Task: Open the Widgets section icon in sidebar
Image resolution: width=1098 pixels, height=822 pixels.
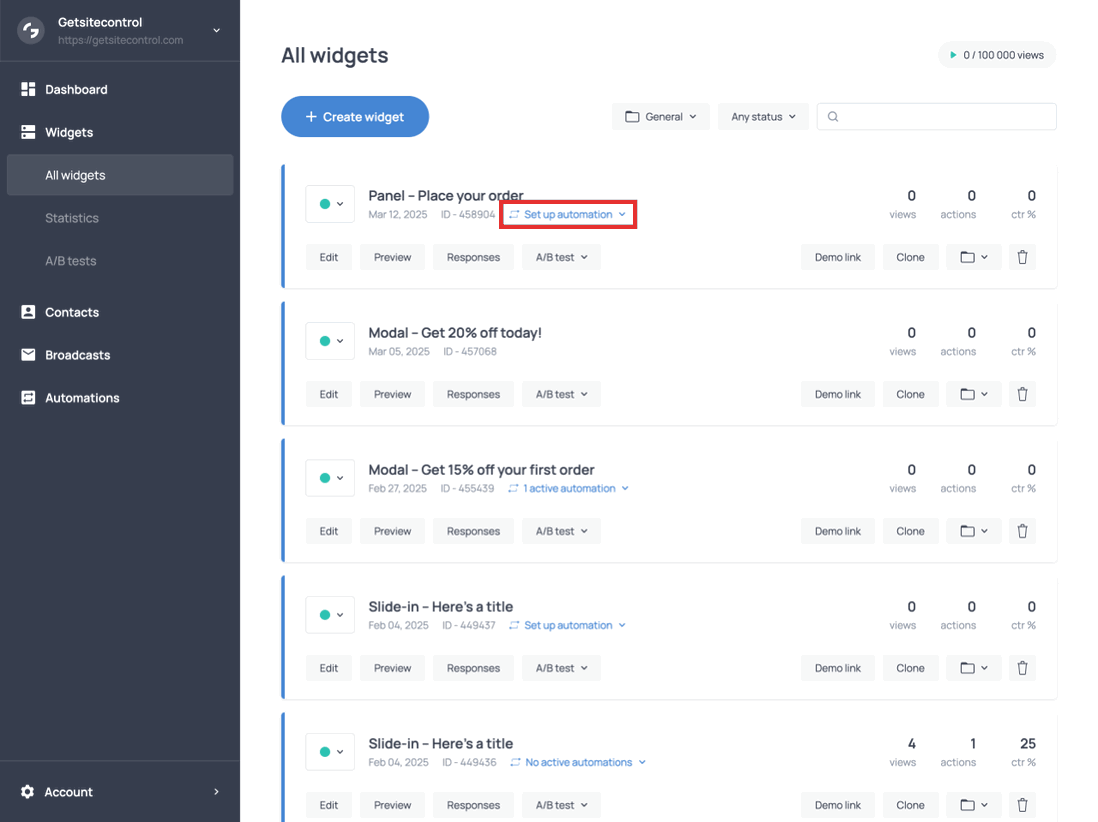Action: (x=29, y=132)
